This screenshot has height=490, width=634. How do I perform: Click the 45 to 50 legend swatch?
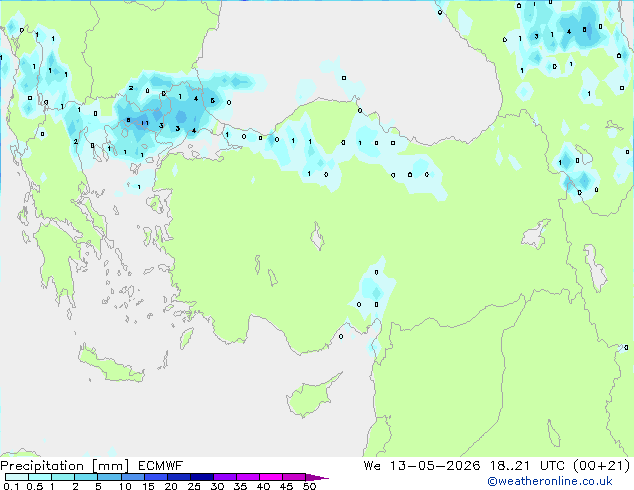click(x=294, y=477)
